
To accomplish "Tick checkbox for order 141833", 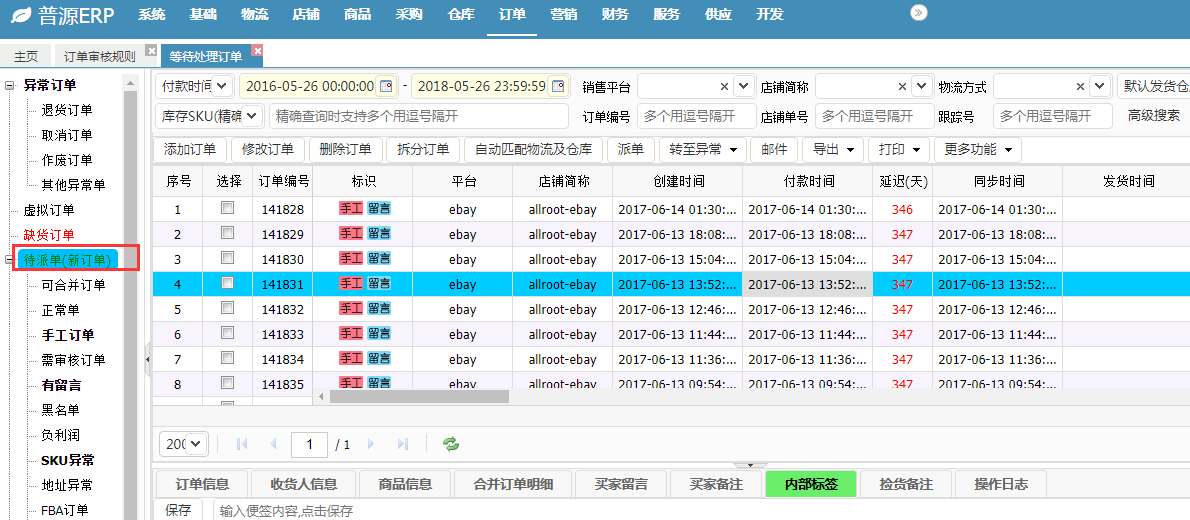I will [227, 332].
